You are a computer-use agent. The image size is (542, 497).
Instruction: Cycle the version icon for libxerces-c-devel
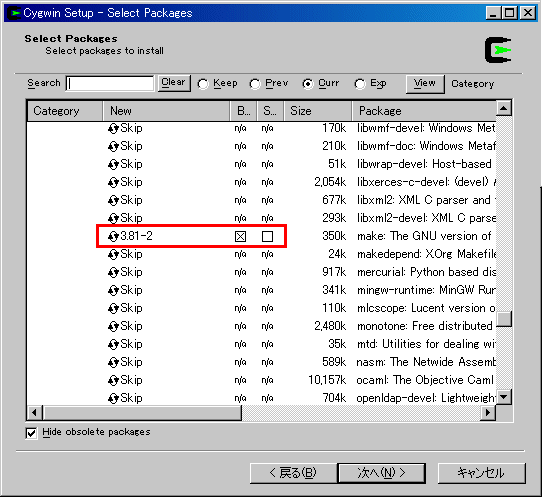113,182
